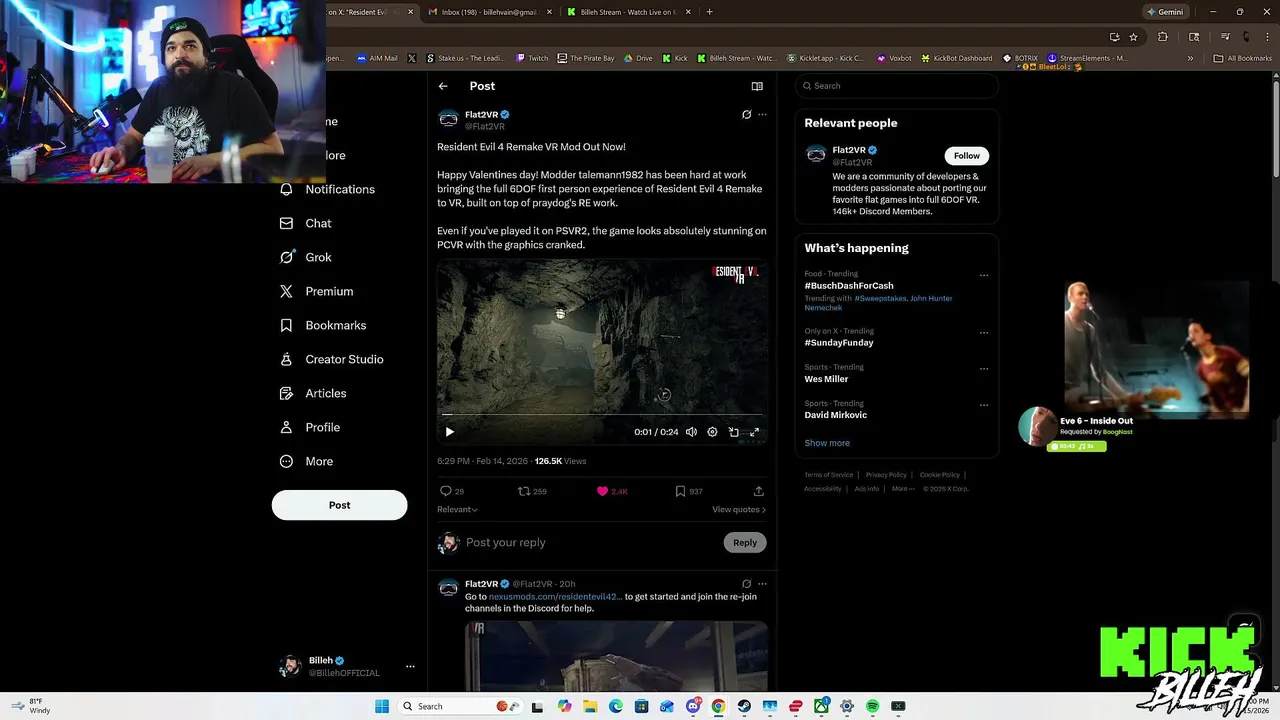1280x720 pixels.
Task: Open more options for #SundayFunday trend
Action: point(984,332)
